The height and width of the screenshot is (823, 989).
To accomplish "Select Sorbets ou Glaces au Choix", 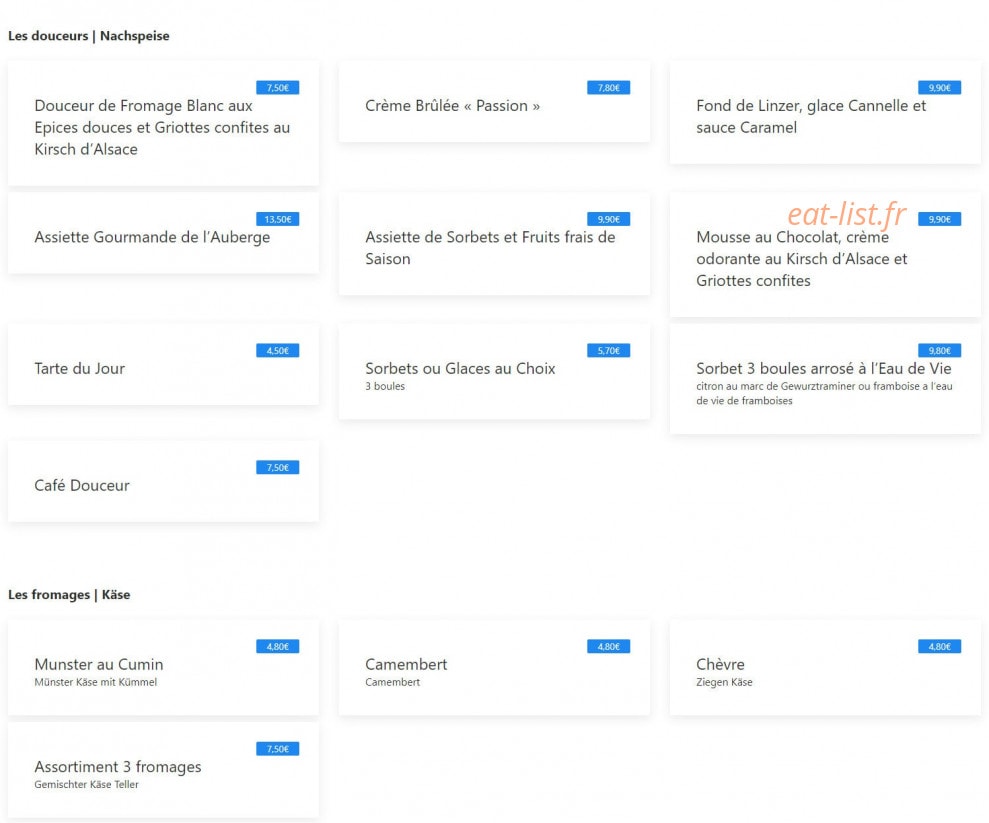I will click(x=494, y=371).
